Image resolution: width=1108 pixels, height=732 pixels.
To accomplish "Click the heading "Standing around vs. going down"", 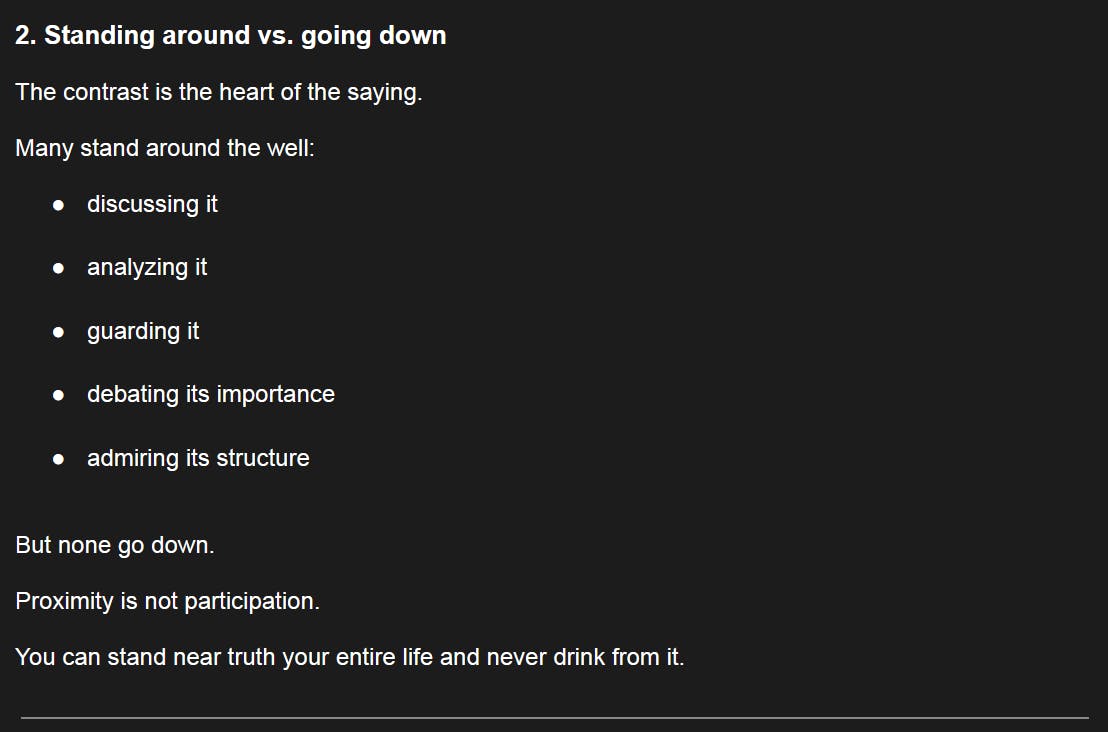I will coord(245,36).
